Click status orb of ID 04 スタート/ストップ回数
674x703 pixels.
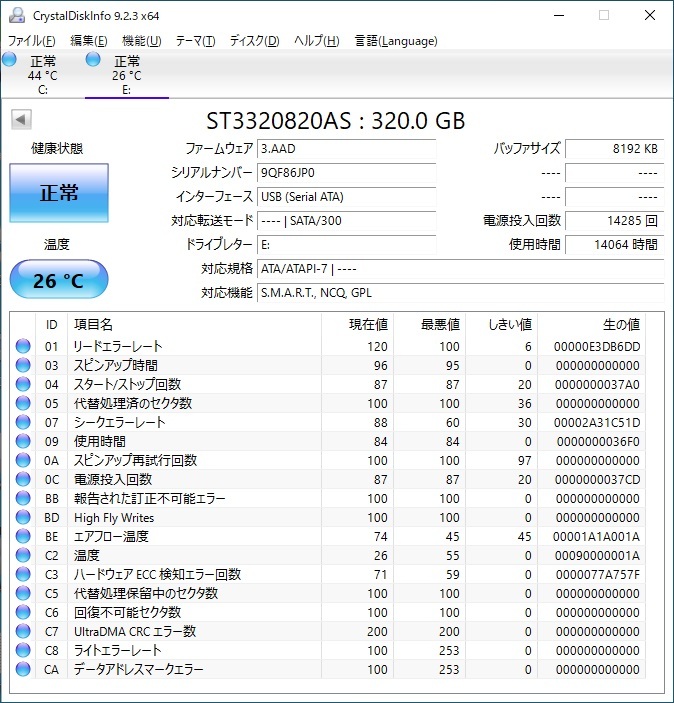pos(23,384)
